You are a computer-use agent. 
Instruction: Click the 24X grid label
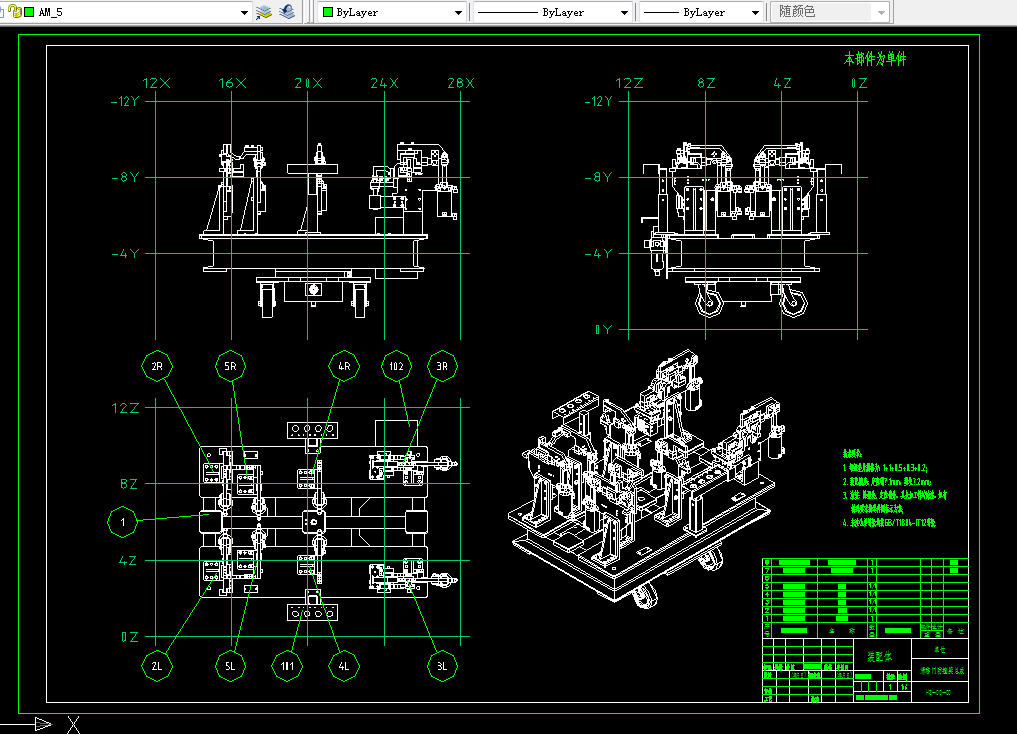click(385, 83)
